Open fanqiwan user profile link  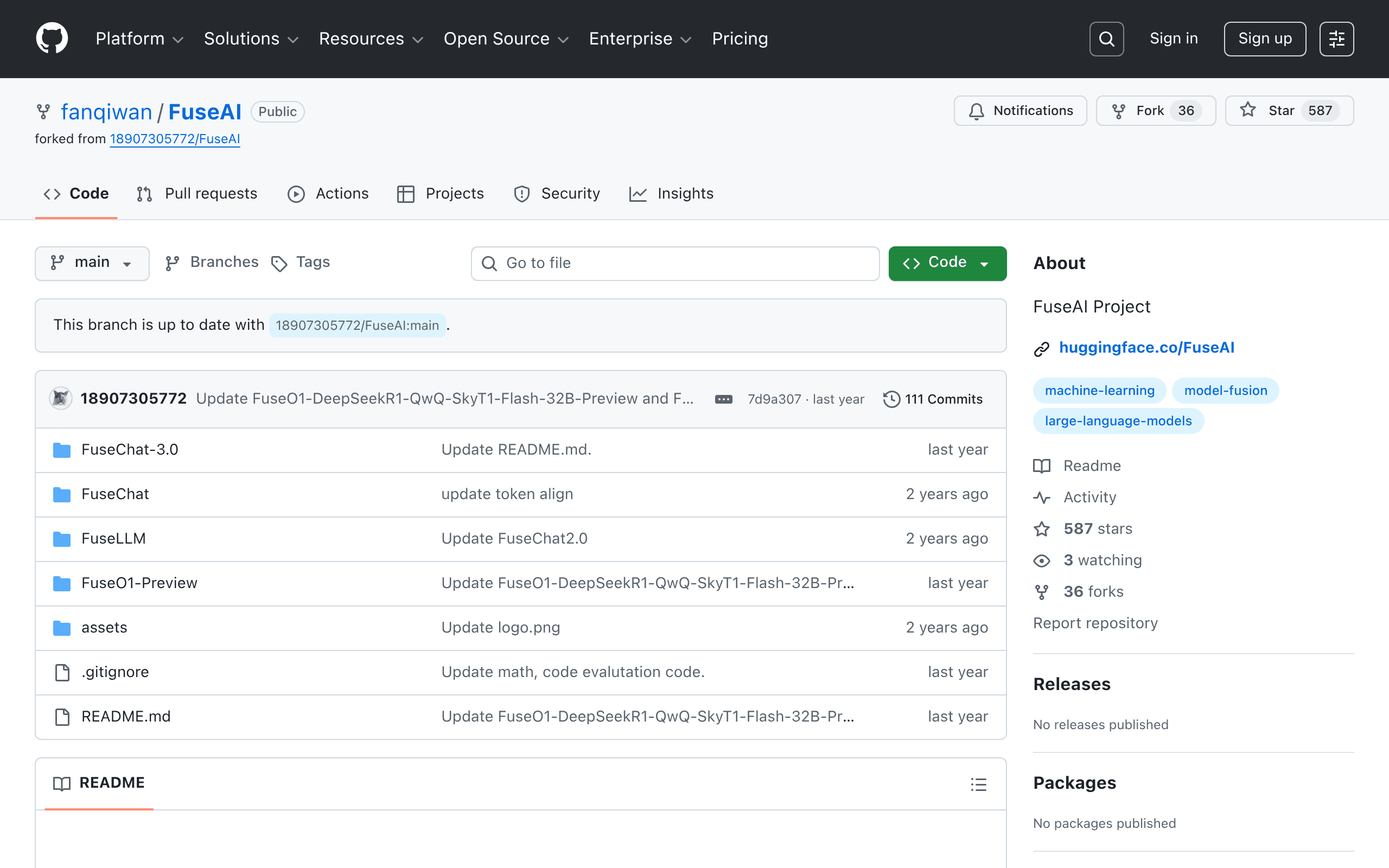pyautogui.click(x=106, y=112)
